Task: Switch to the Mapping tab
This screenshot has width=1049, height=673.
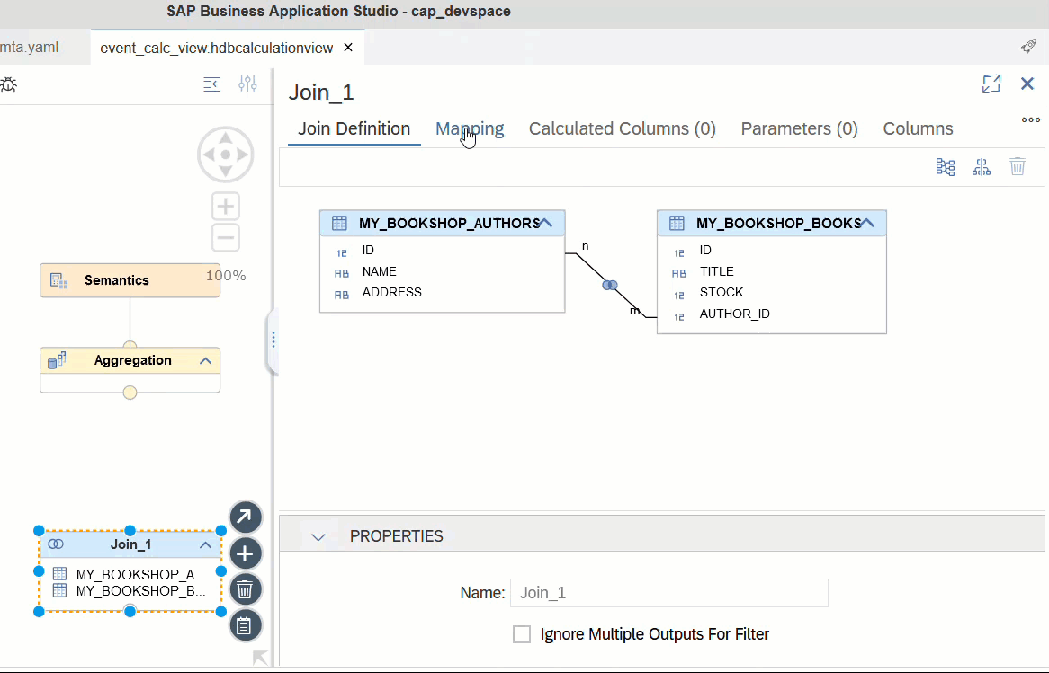Action: (x=470, y=129)
